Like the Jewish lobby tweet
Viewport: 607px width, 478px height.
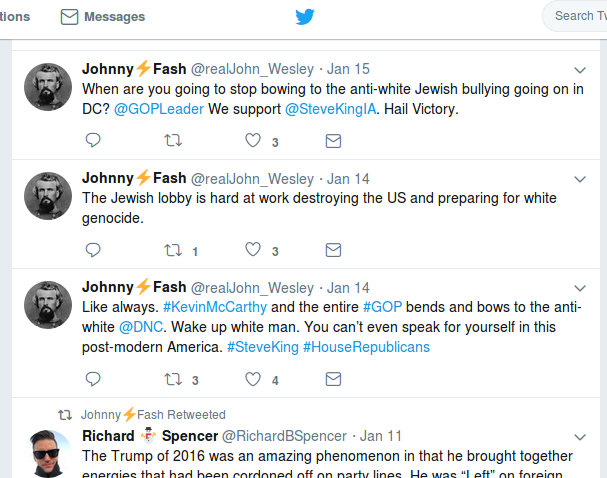click(x=253, y=250)
